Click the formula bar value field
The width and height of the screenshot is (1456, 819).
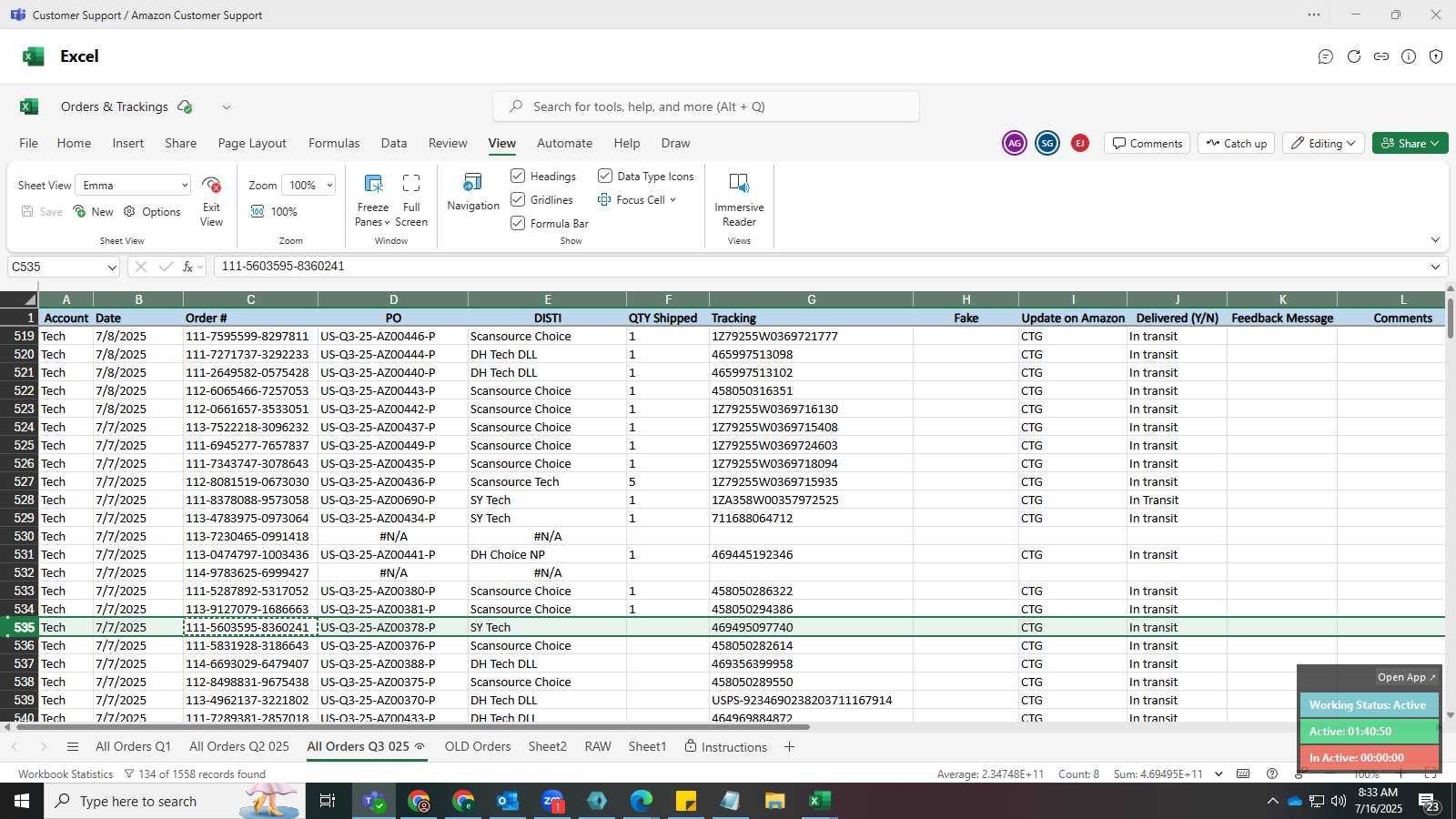pyautogui.click(x=819, y=267)
